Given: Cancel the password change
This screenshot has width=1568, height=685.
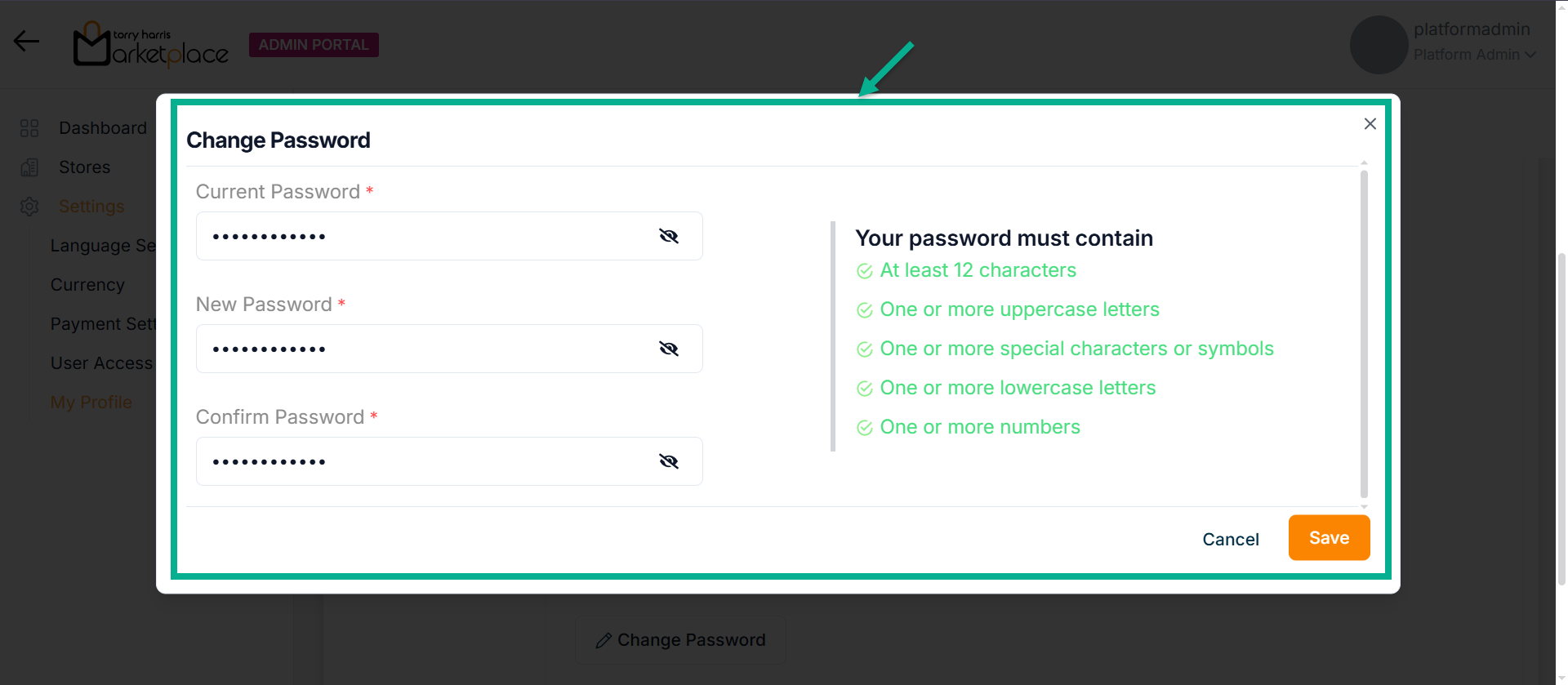Looking at the screenshot, I should click(1230, 540).
